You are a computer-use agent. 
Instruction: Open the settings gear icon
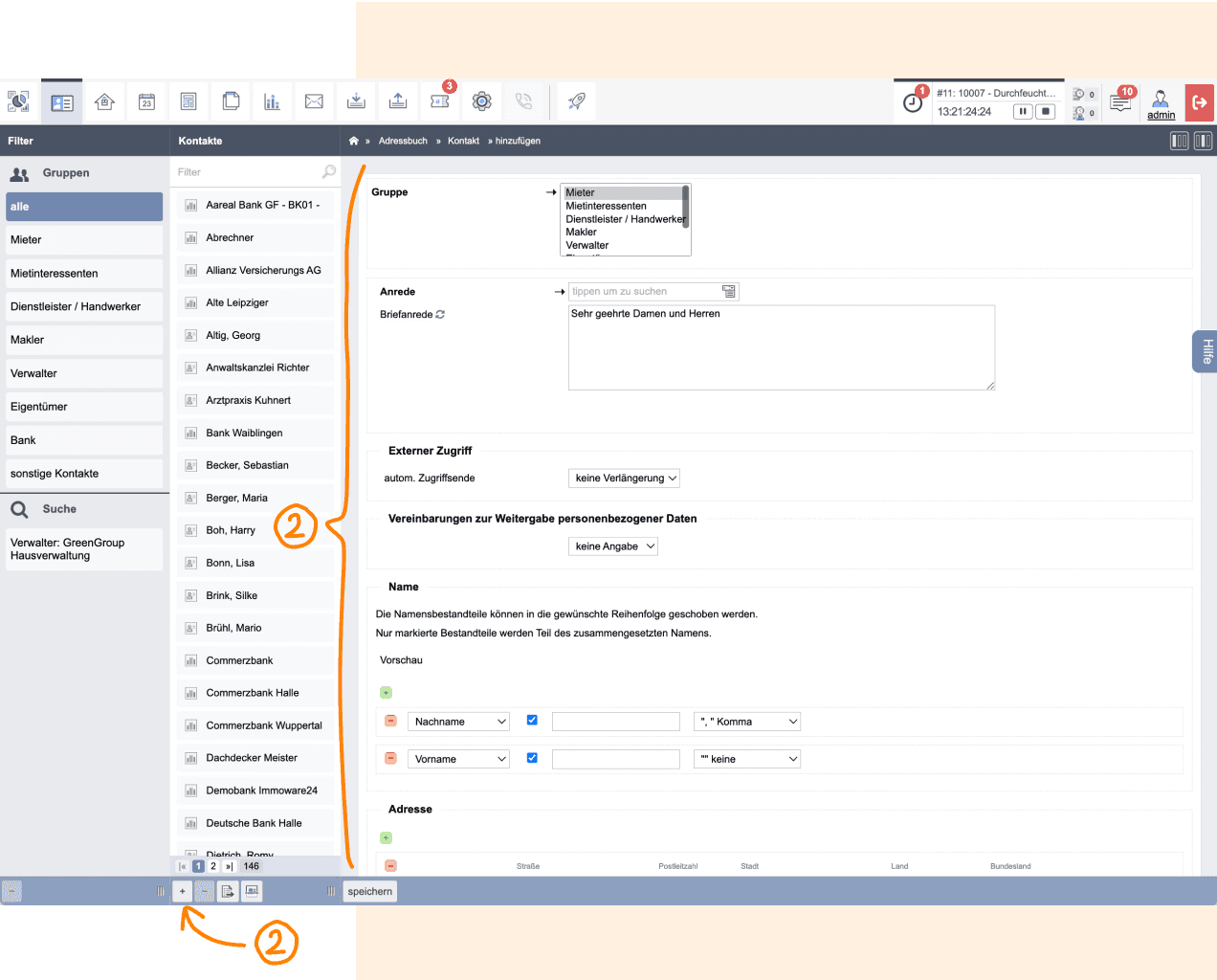(x=482, y=101)
